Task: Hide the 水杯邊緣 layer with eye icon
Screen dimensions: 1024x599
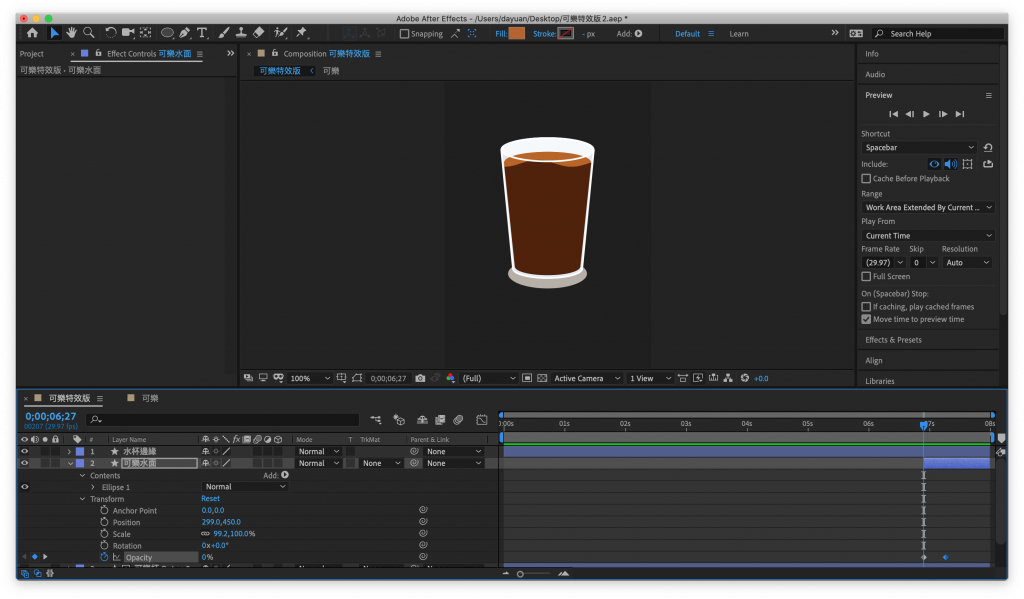Action: pyautogui.click(x=25, y=451)
